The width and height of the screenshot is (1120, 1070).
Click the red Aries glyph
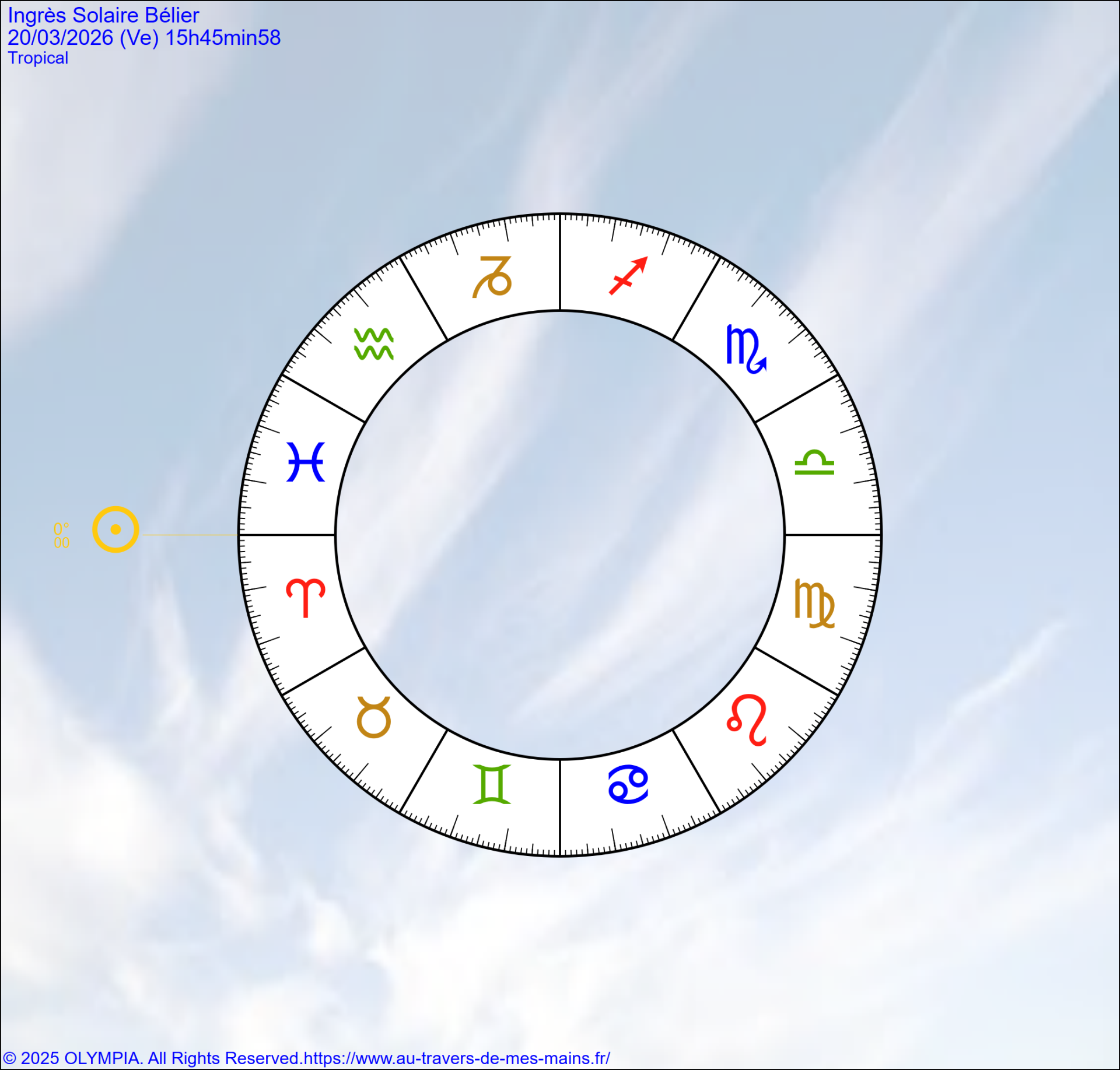(x=306, y=598)
